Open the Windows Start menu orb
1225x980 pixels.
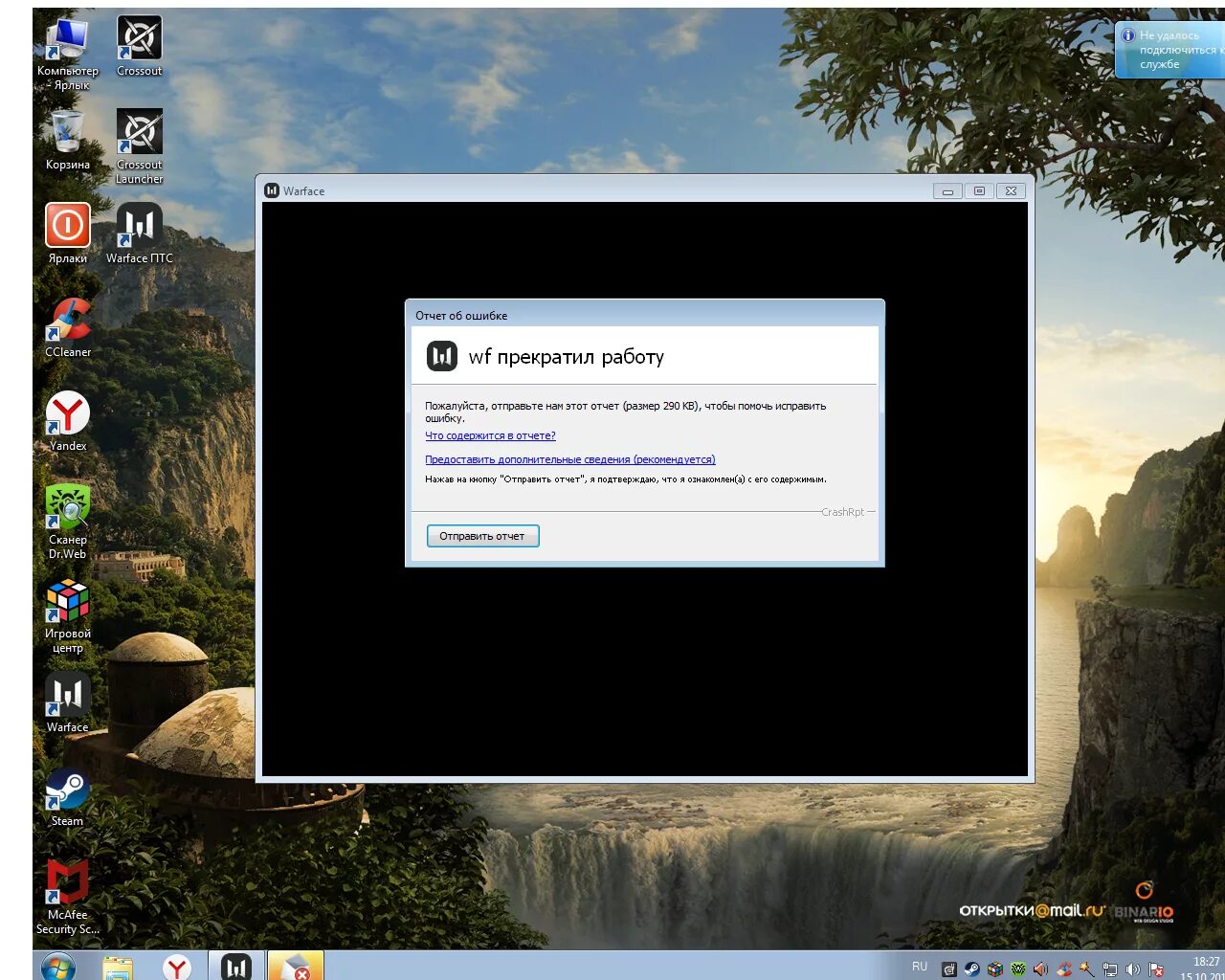point(57,967)
